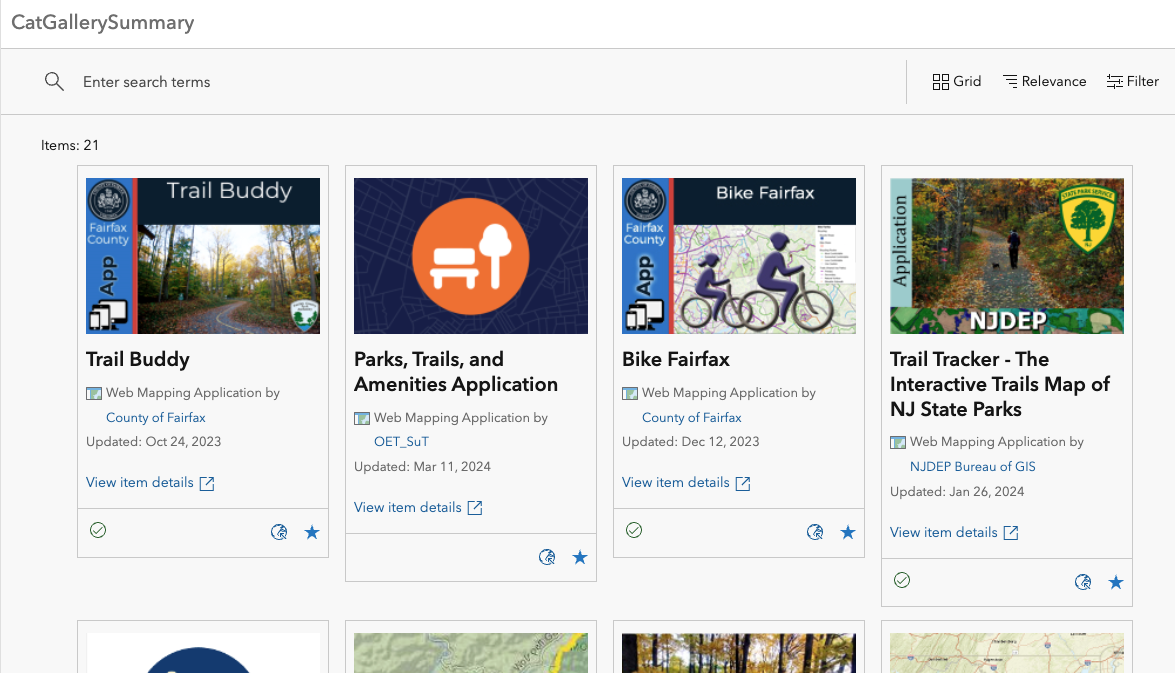This screenshot has width=1175, height=673.
Task: Open the Grid layout dropdown
Action: click(956, 82)
